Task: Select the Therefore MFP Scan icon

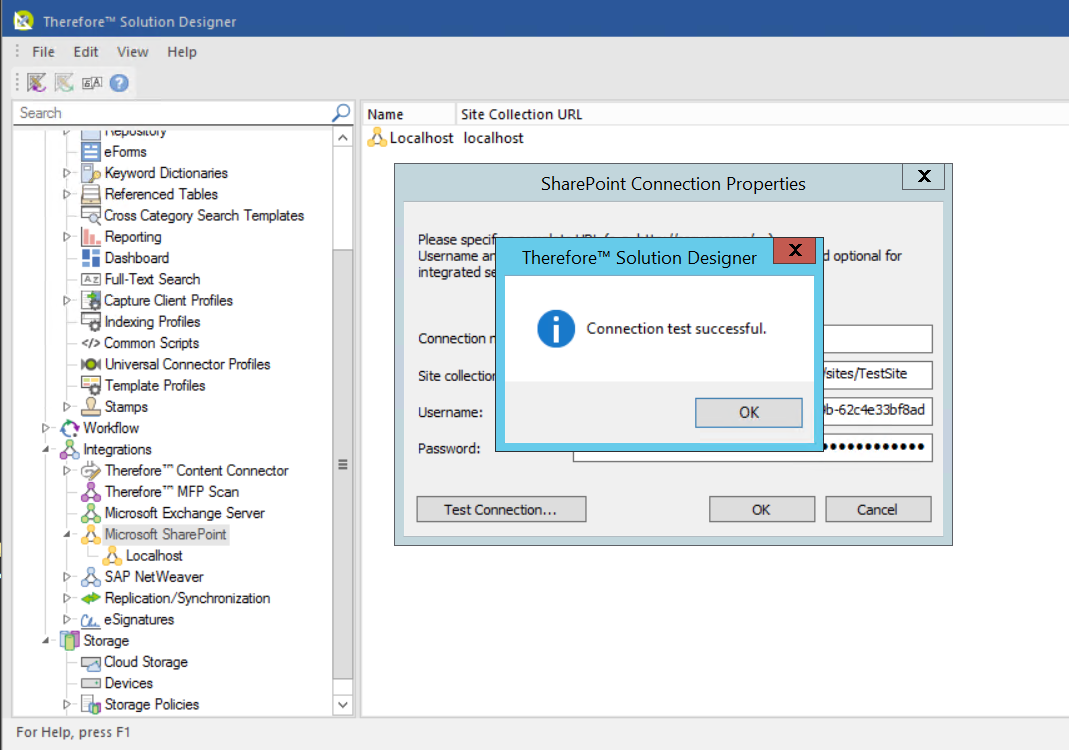Action: pos(91,492)
